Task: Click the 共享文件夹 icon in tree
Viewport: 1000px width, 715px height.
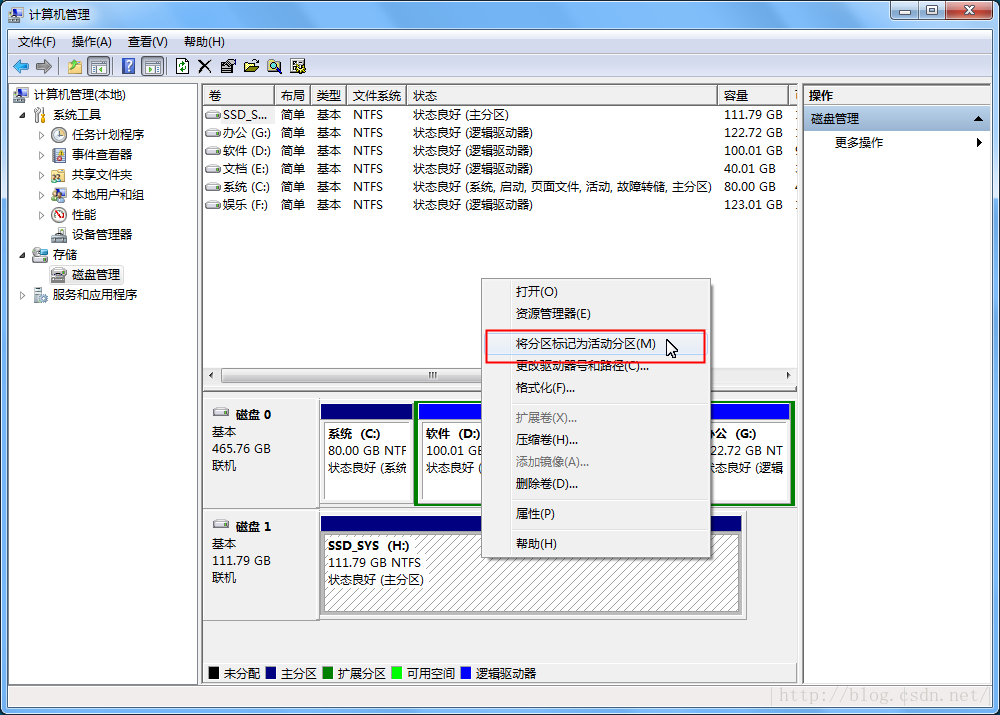Action: pyautogui.click(x=59, y=175)
